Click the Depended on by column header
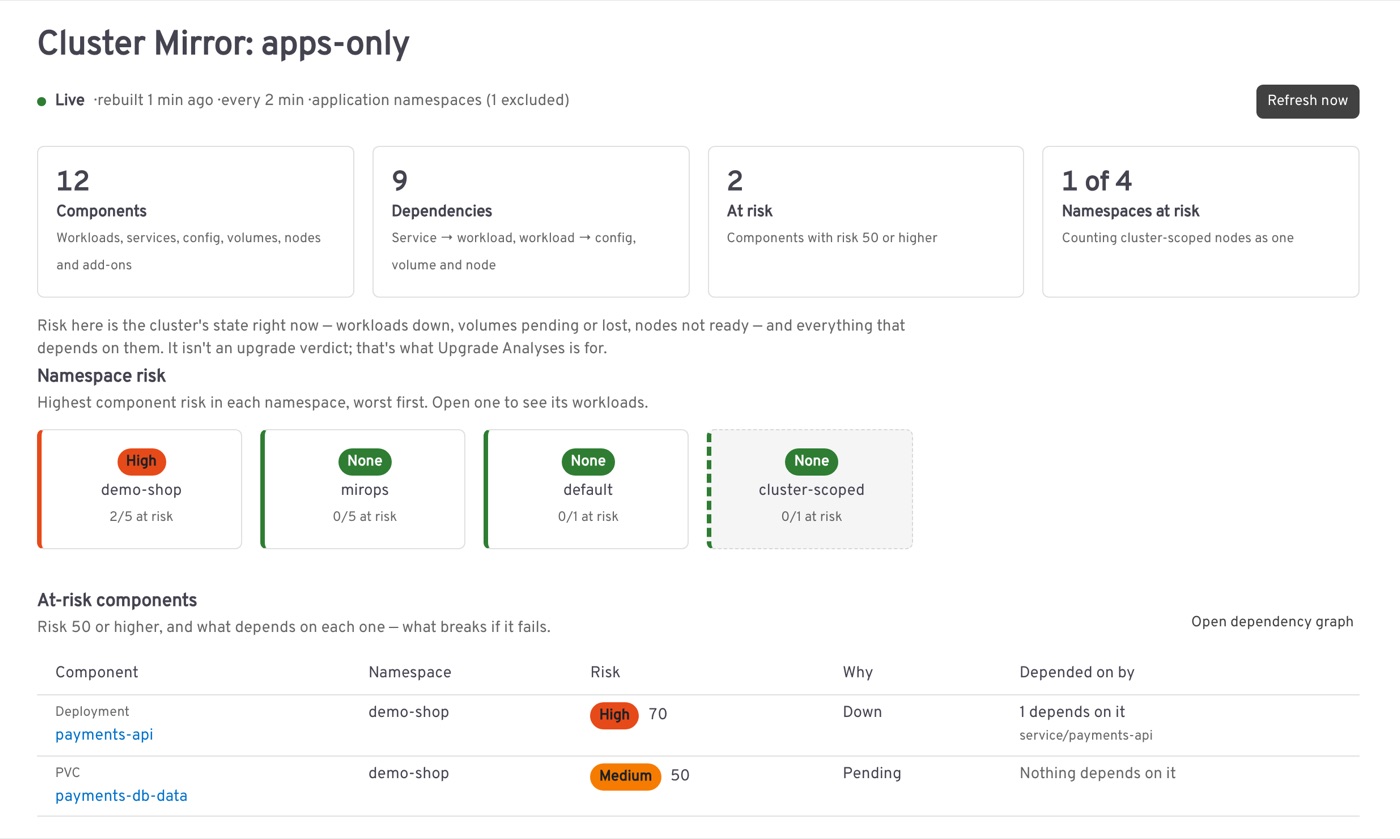Screen dimensions: 1400x839 point(1077,673)
